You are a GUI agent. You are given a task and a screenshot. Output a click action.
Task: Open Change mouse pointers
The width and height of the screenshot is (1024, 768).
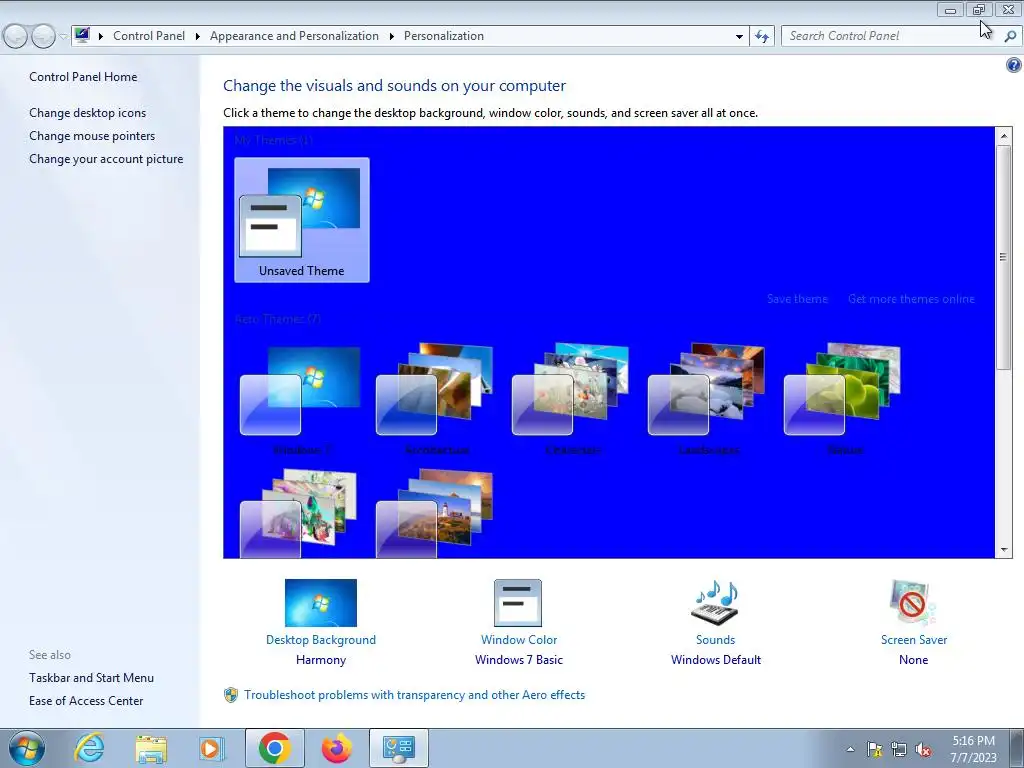click(x=92, y=136)
